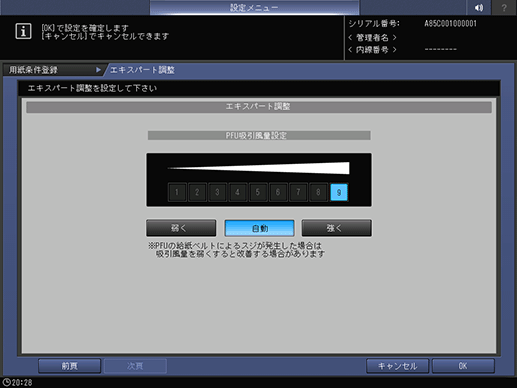Select suction level 8
Viewport: 517px width, 388px height.
point(318,192)
